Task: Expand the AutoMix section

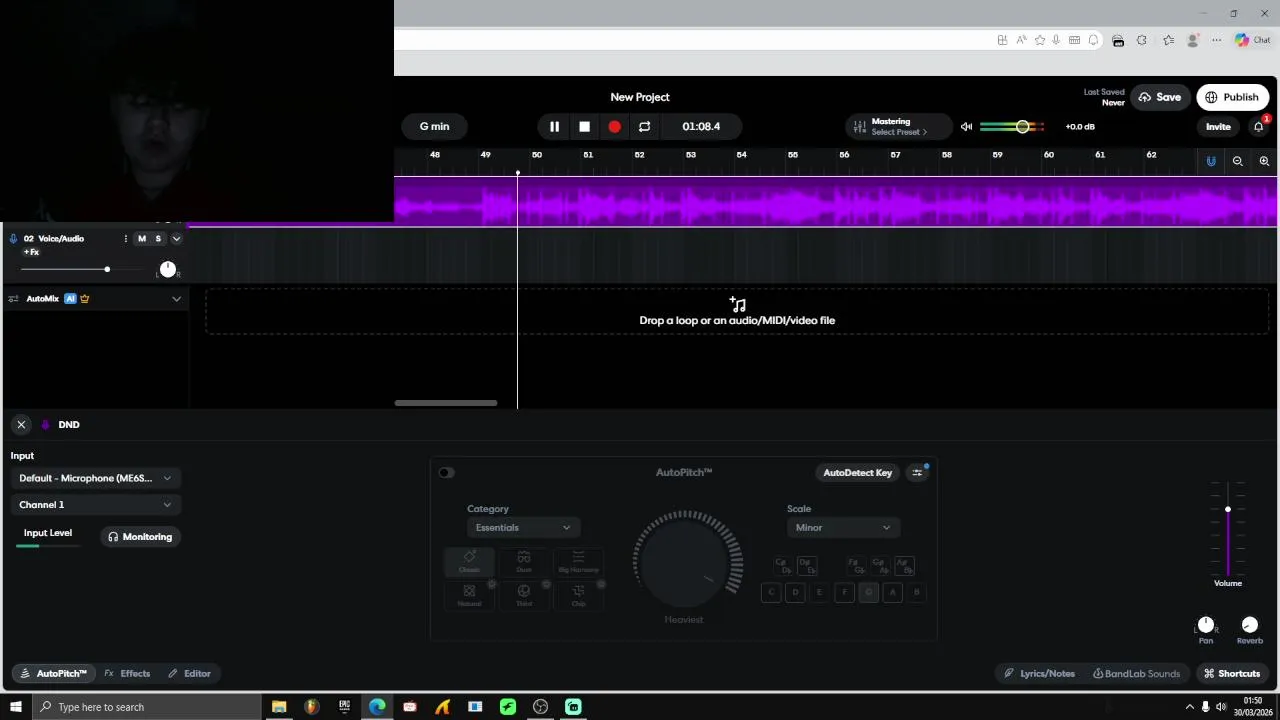Action: pos(176,299)
